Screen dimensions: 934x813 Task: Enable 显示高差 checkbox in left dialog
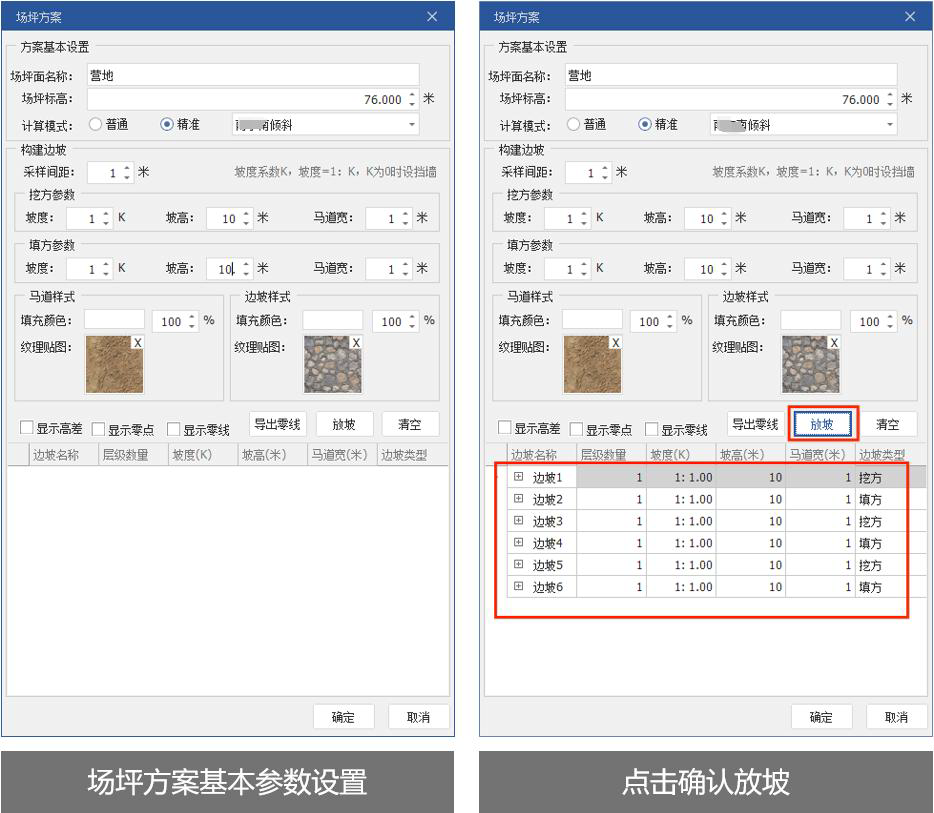(x=27, y=429)
